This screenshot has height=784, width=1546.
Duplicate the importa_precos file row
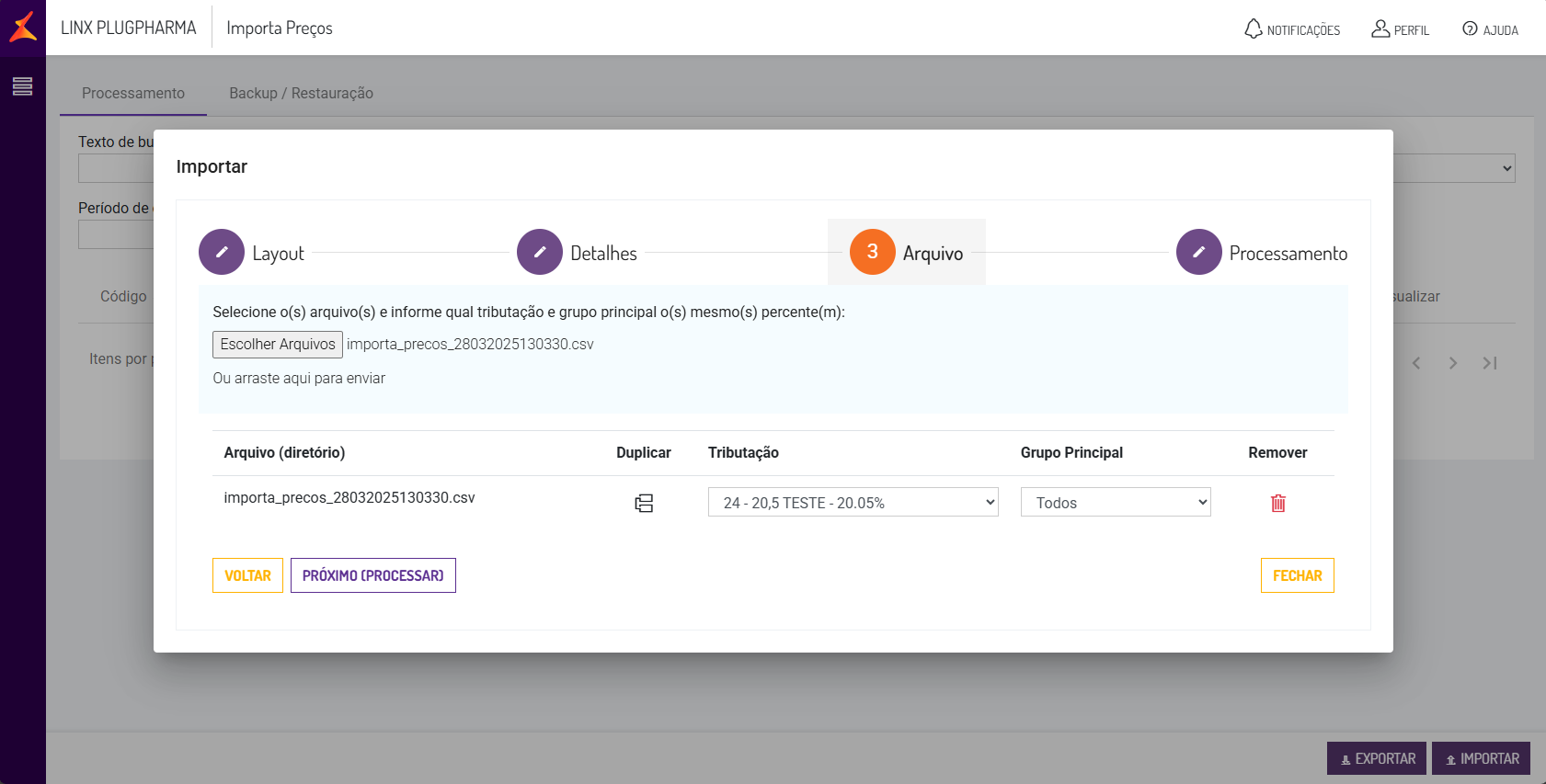point(644,503)
